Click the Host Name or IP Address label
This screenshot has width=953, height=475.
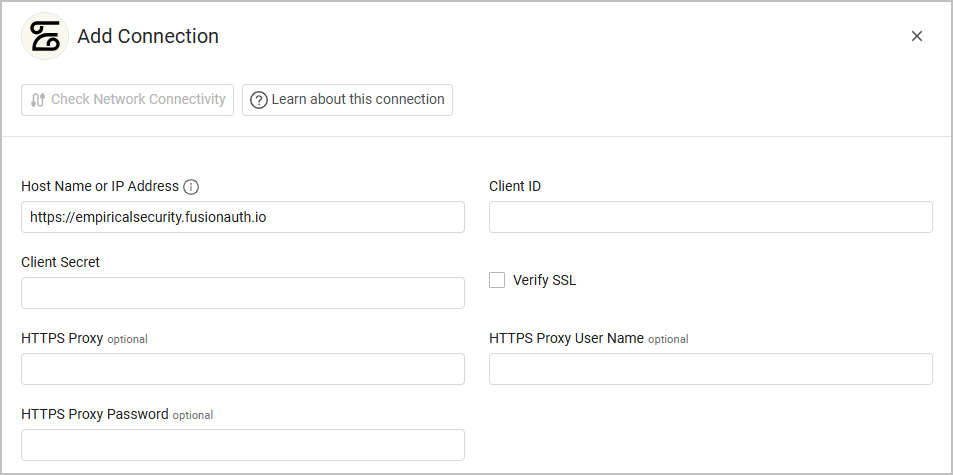[100, 186]
